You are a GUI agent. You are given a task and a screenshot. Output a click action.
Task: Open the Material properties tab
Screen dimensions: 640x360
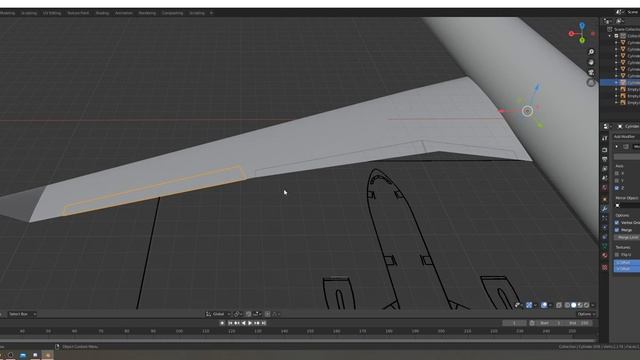click(604, 256)
